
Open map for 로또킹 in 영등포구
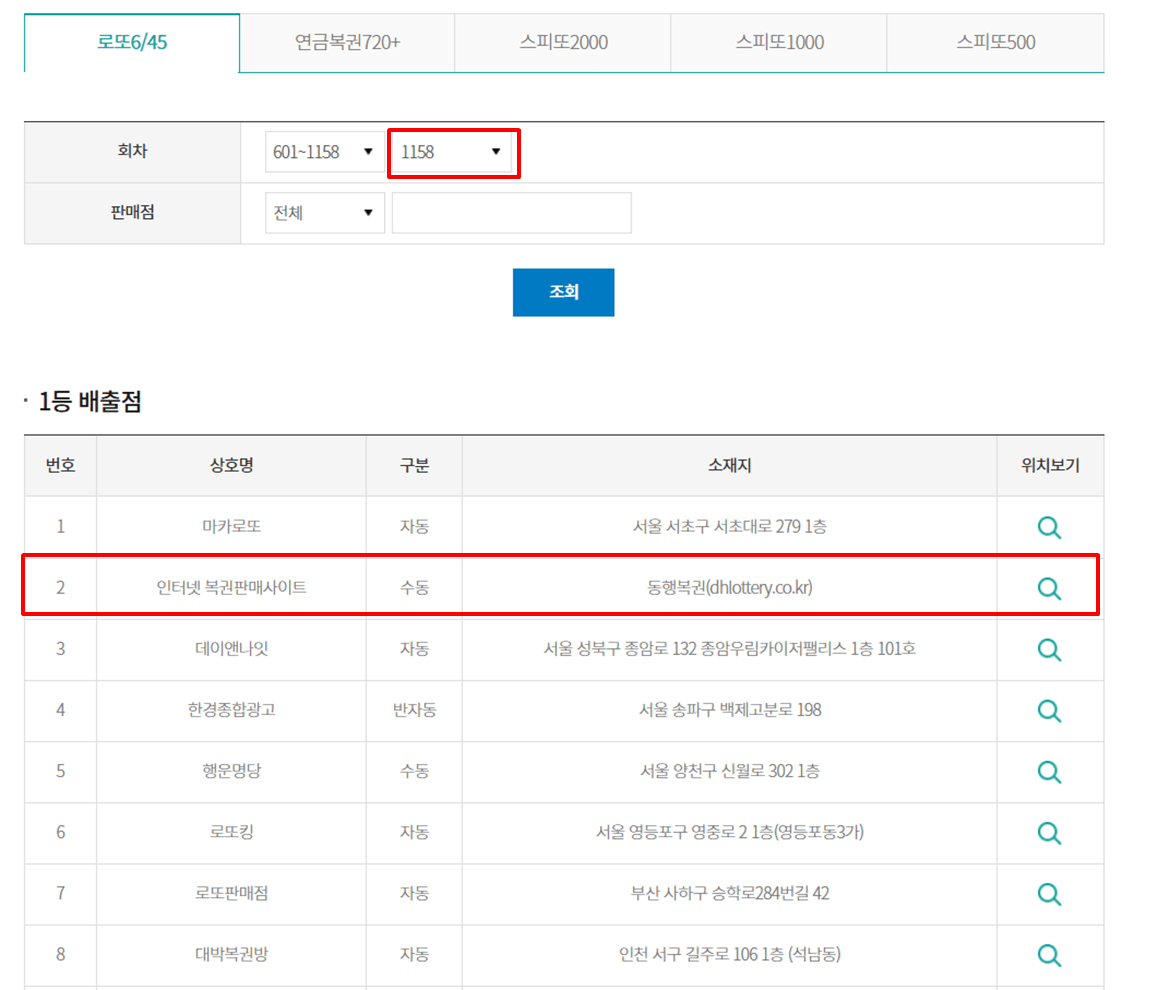point(1049,833)
